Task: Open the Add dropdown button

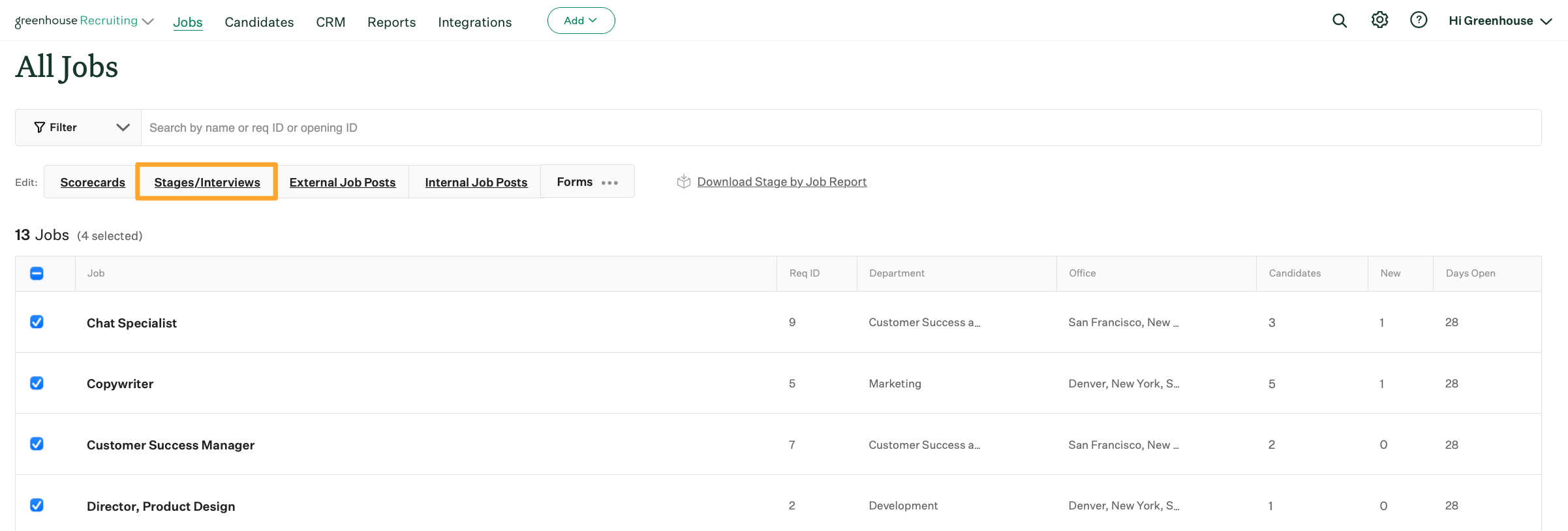Action: point(581,21)
